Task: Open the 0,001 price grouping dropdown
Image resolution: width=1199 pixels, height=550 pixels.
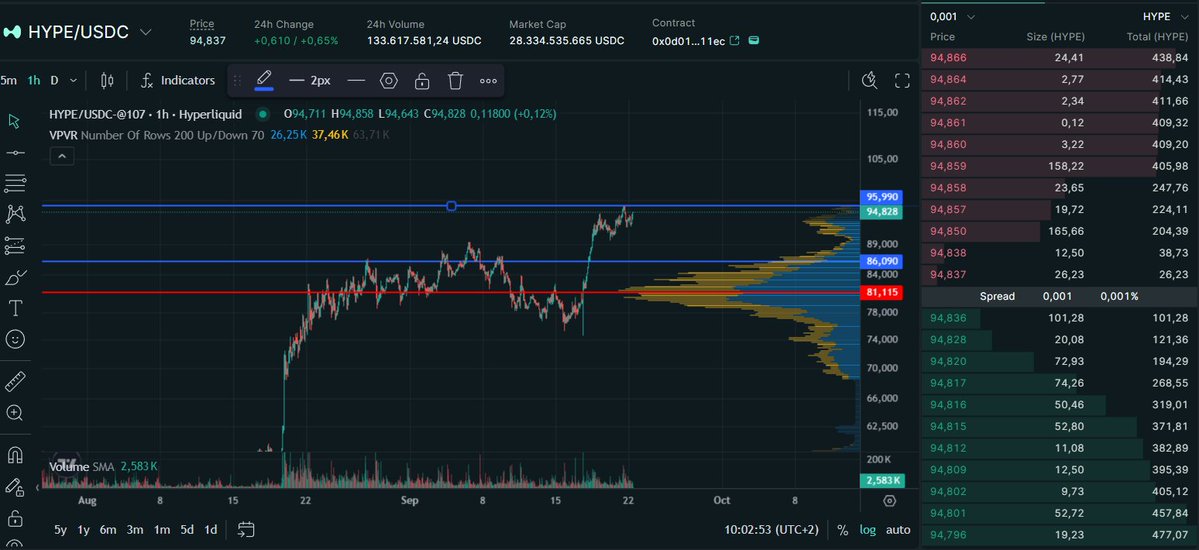Action: [x=952, y=16]
